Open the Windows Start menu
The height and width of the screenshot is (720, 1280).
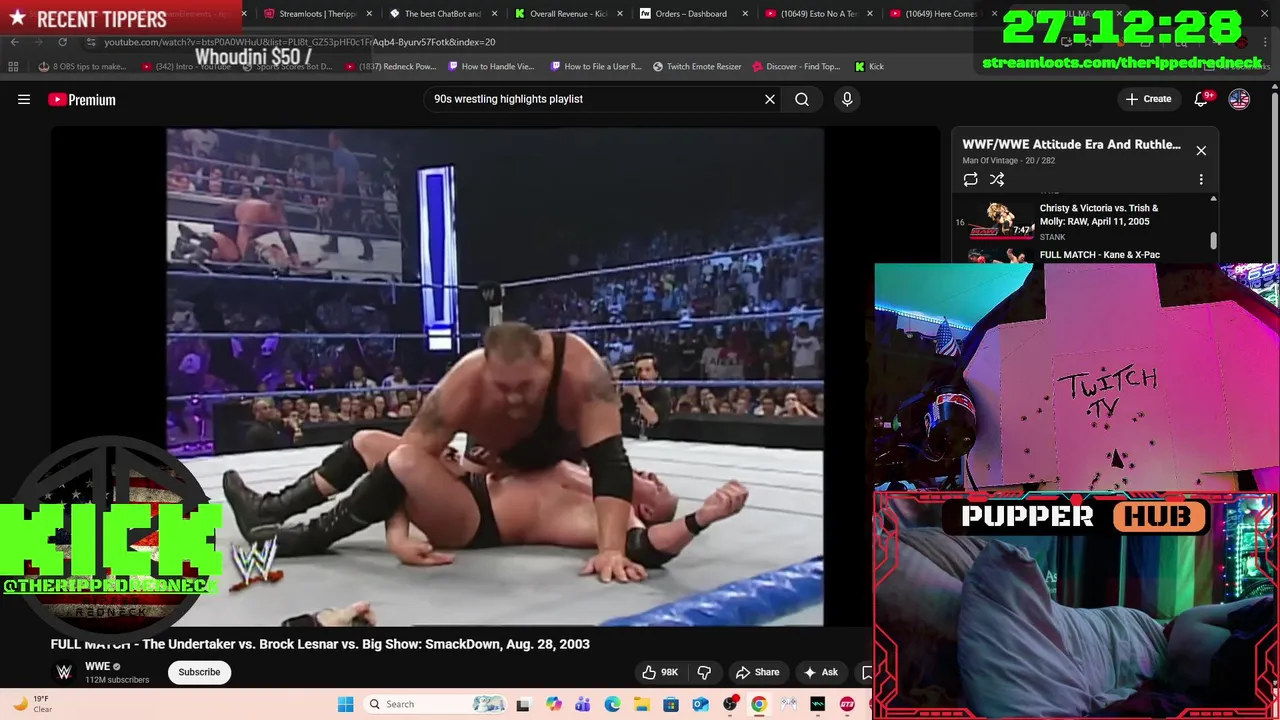click(x=345, y=704)
